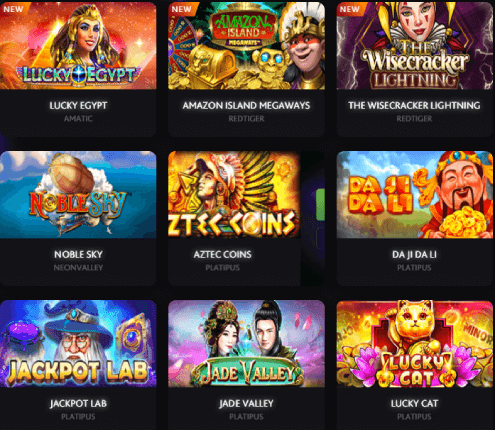Screen dimensions: 495x430
Task: Click the NOBLE SKY title label
Action: (78, 255)
